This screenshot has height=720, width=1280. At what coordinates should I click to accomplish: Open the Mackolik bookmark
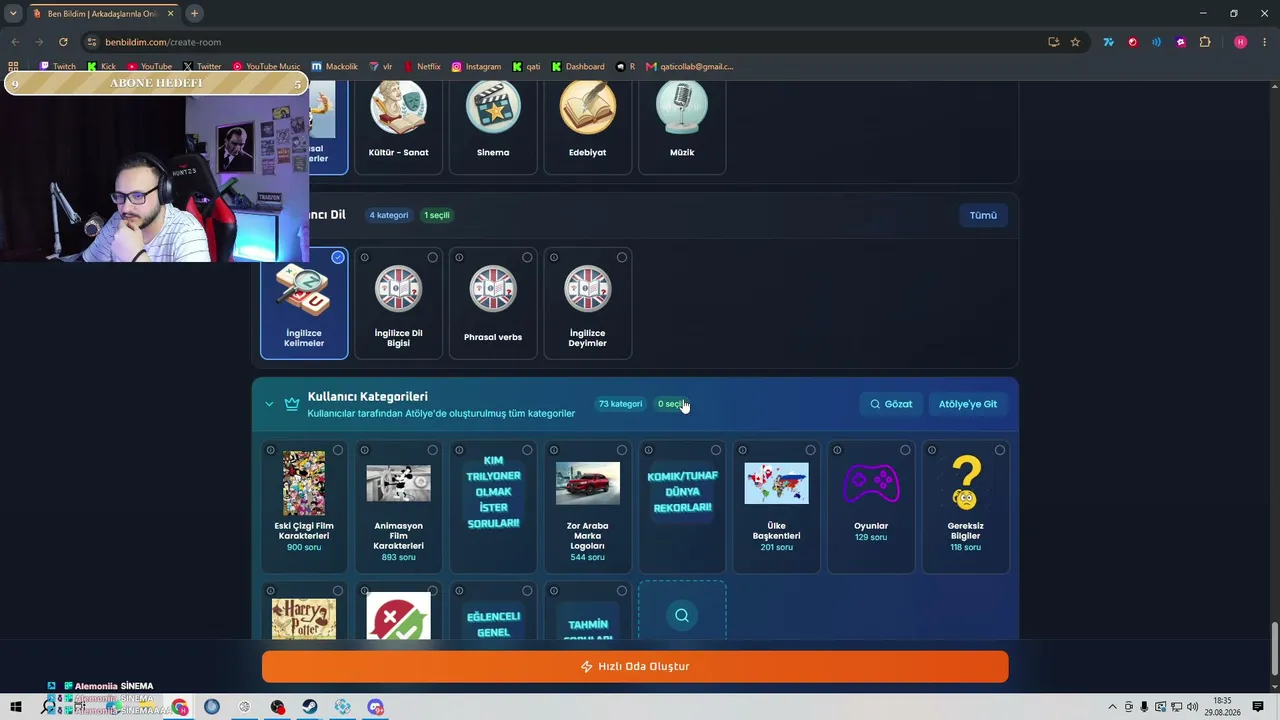coord(335,67)
